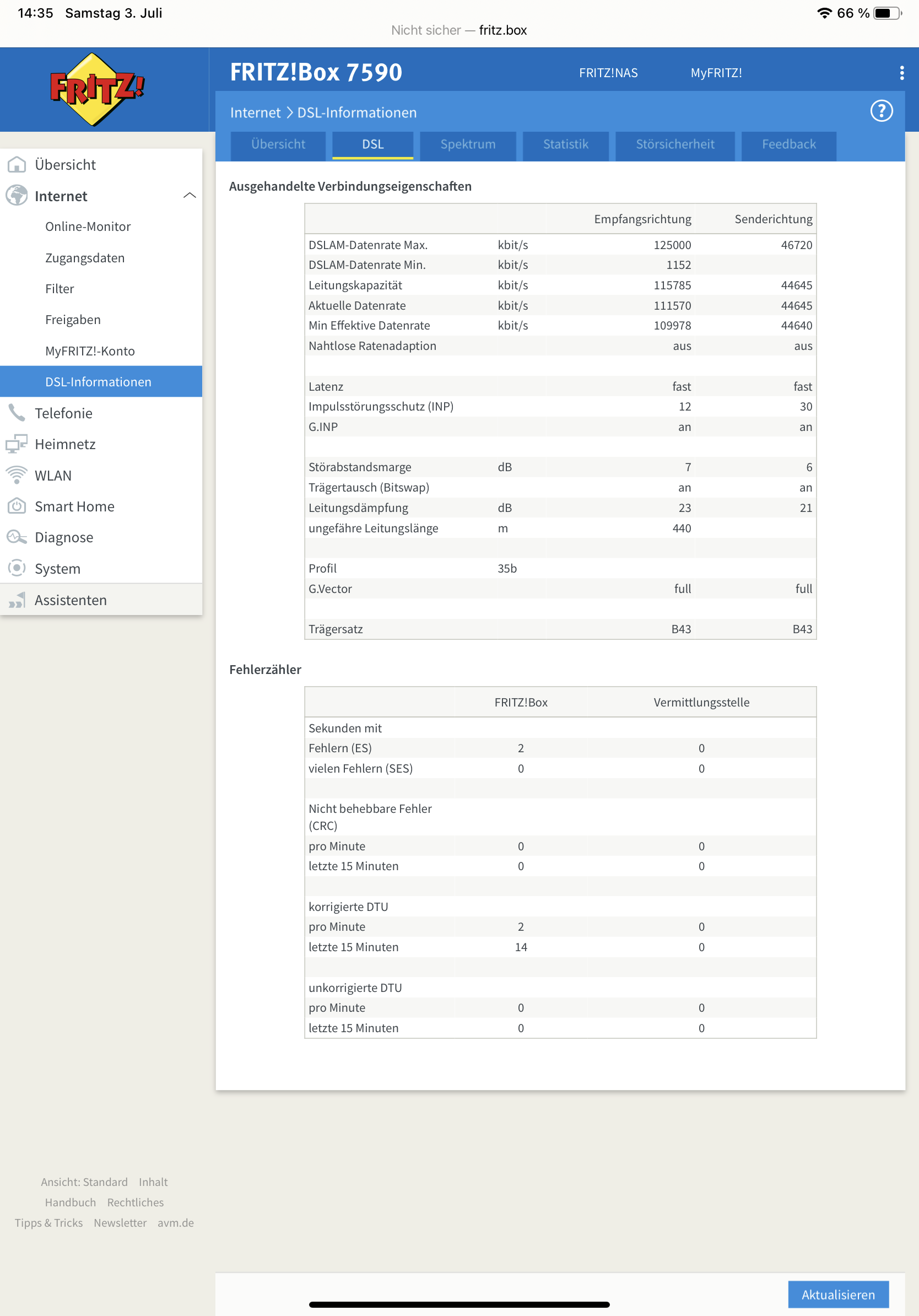The image size is (919, 1316).
Task: Open the Newsletter footer link
Action: pyautogui.click(x=120, y=1222)
